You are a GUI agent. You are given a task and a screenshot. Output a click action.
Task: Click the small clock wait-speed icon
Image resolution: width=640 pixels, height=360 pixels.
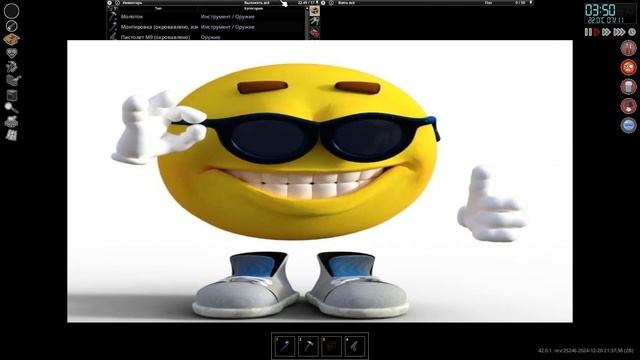click(x=632, y=32)
